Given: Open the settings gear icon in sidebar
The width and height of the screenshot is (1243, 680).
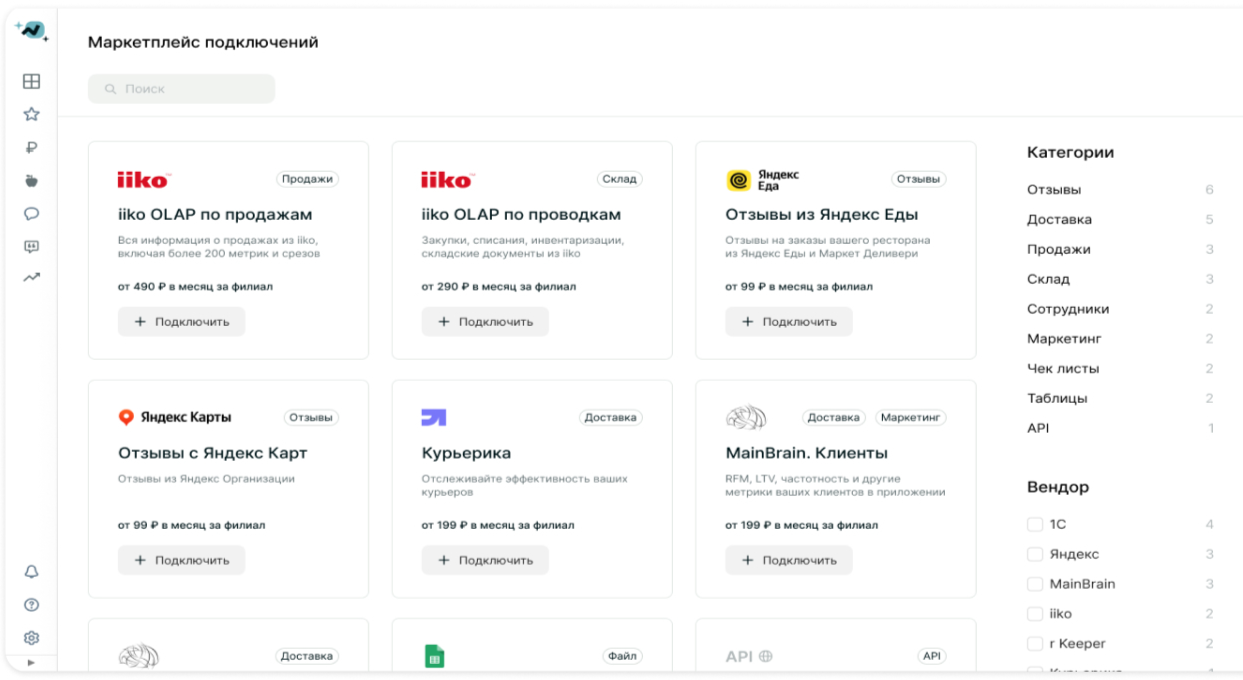Looking at the screenshot, I should 32,637.
